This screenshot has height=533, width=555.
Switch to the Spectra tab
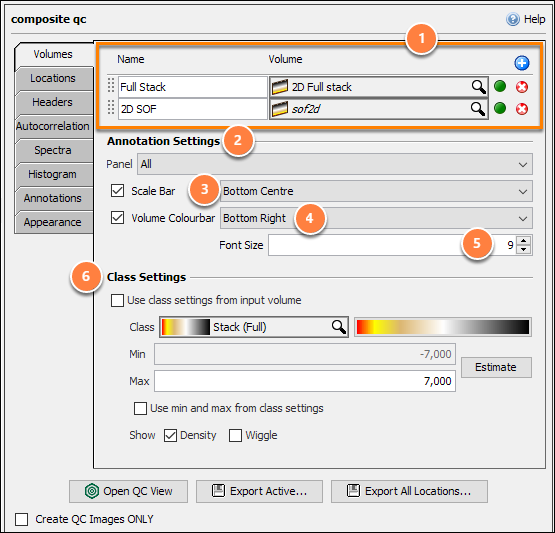53,150
